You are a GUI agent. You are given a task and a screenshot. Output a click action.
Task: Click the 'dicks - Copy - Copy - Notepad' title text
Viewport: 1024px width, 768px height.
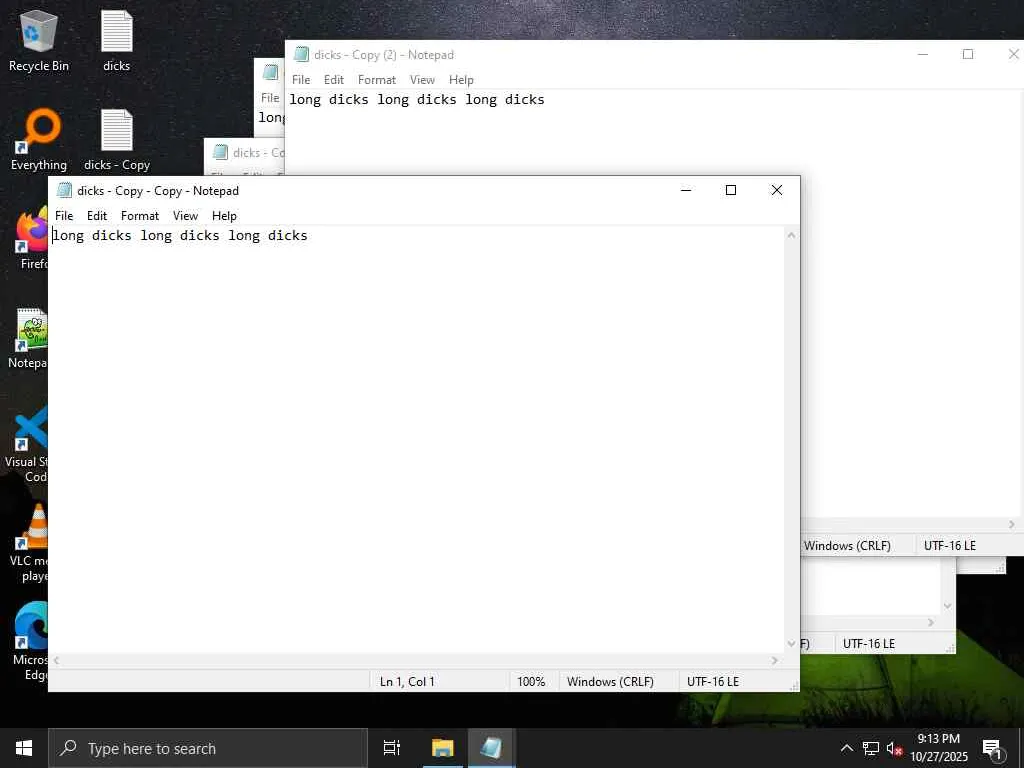pyautogui.click(x=158, y=191)
